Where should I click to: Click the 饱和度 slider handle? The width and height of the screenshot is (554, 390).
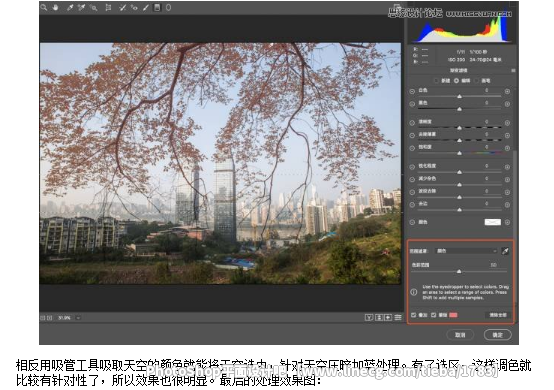(x=459, y=153)
